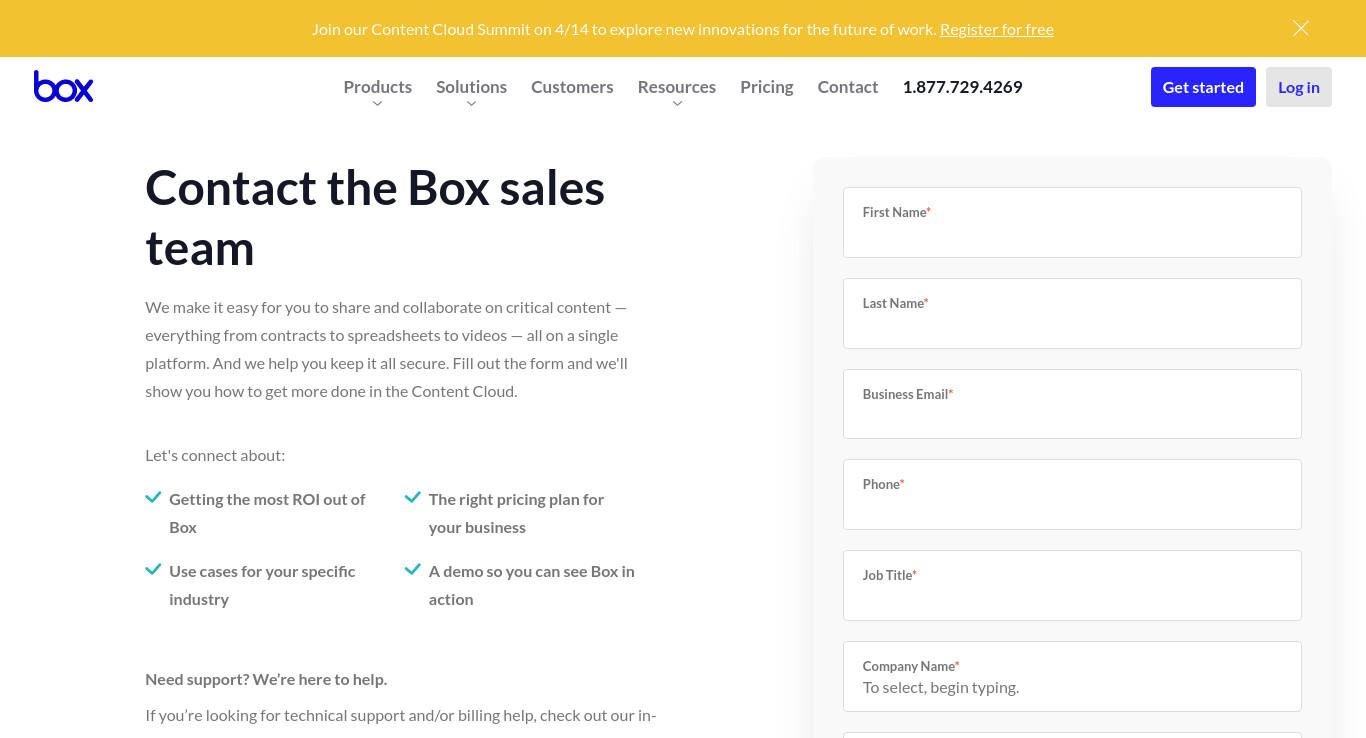Click checkmark beside The right pricing plan
Image resolution: width=1366 pixels, height=738 pixels.
(412, 497)
